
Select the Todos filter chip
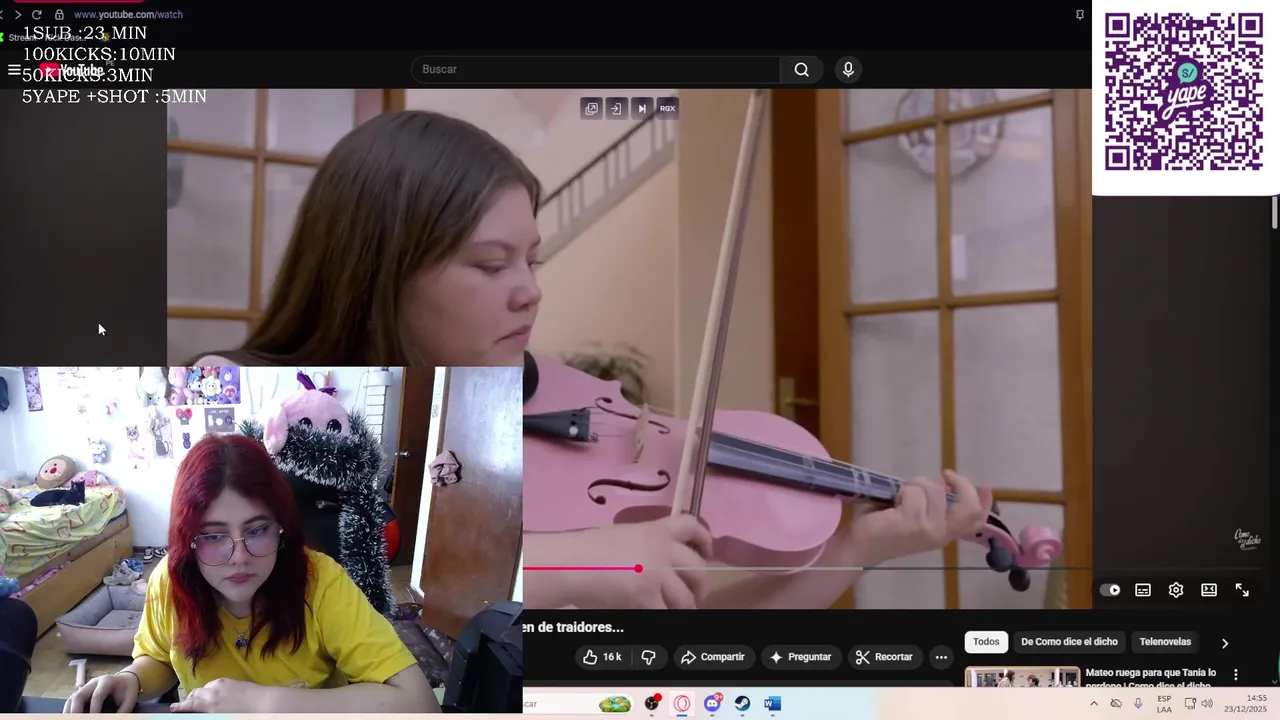(x=986, y=642)
